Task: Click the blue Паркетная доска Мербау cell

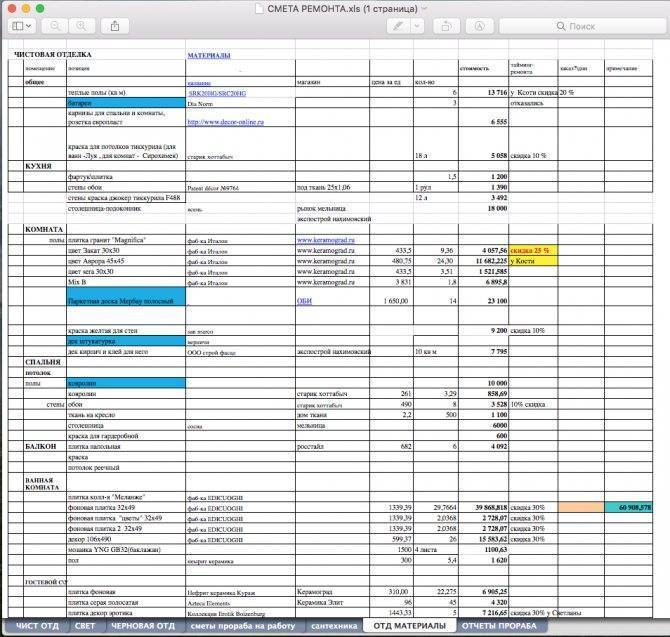Action: [x=126, y=296]
